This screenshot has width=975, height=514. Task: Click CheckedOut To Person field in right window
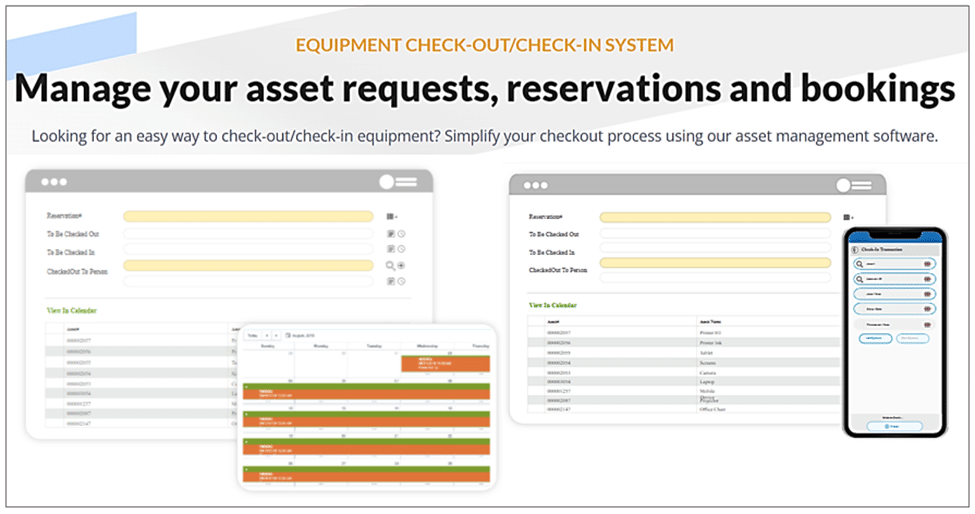pyautogui.click(x=714, y=262)
